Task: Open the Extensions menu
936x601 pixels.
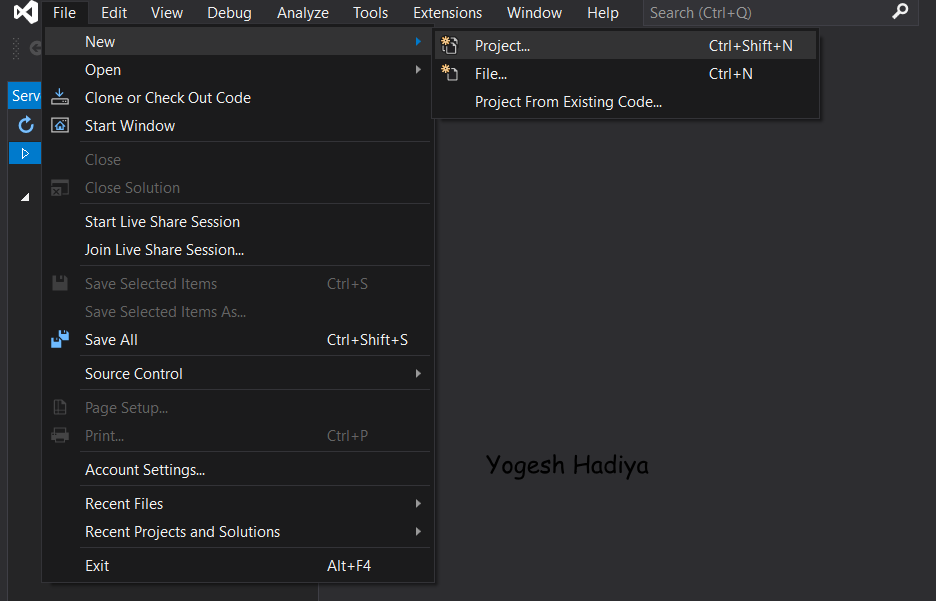Action: coord(447,13)
